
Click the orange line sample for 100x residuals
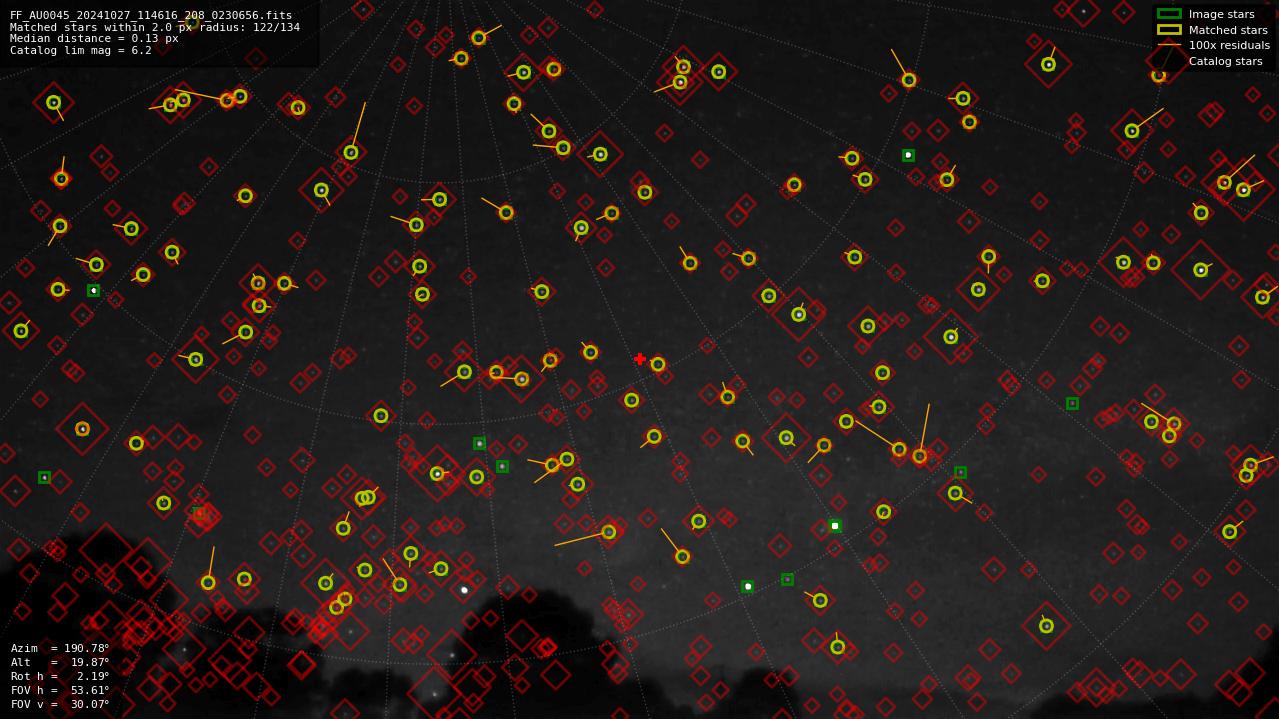[x=1169, y=45]
